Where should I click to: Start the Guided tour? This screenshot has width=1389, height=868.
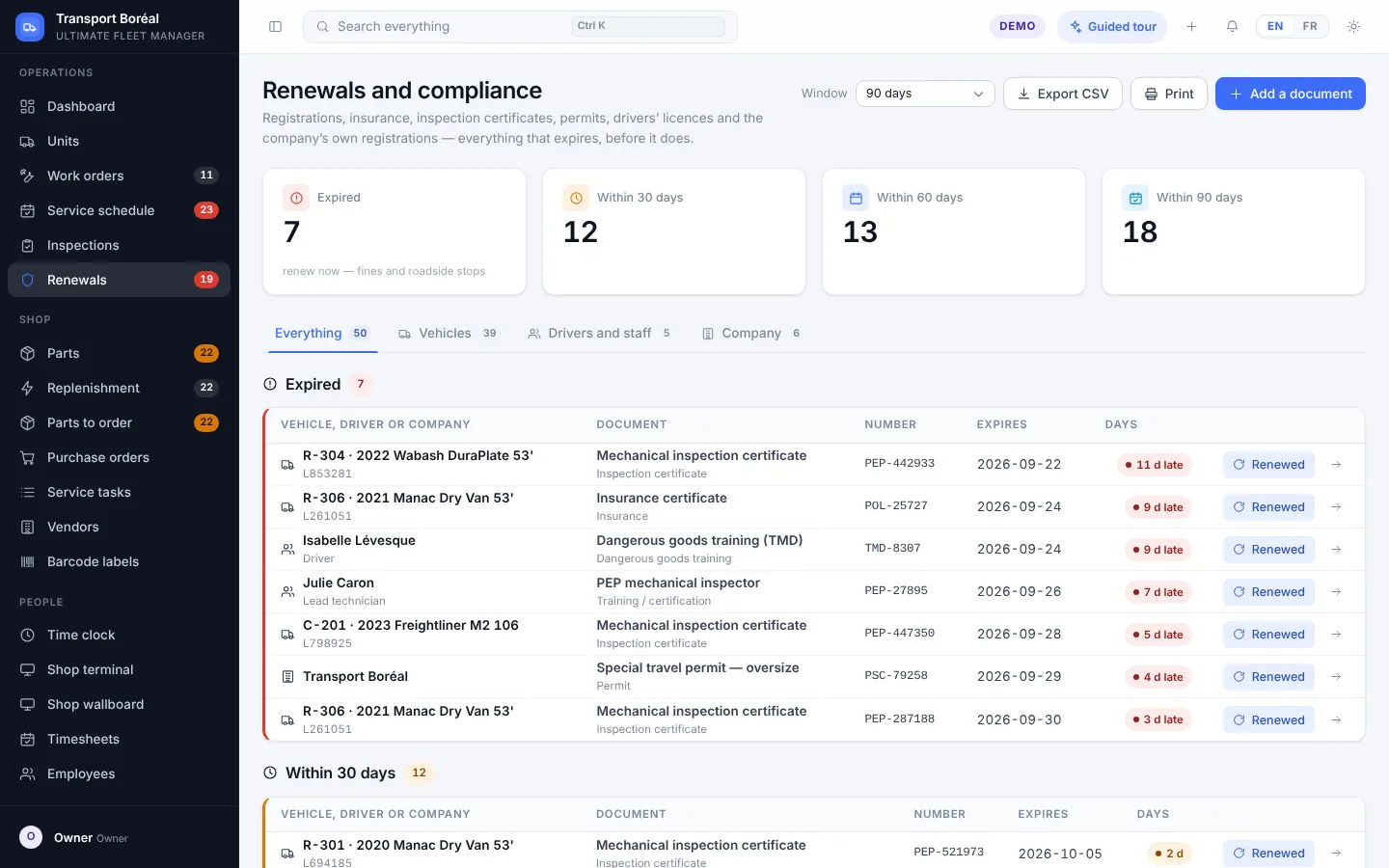point(1112,27)
